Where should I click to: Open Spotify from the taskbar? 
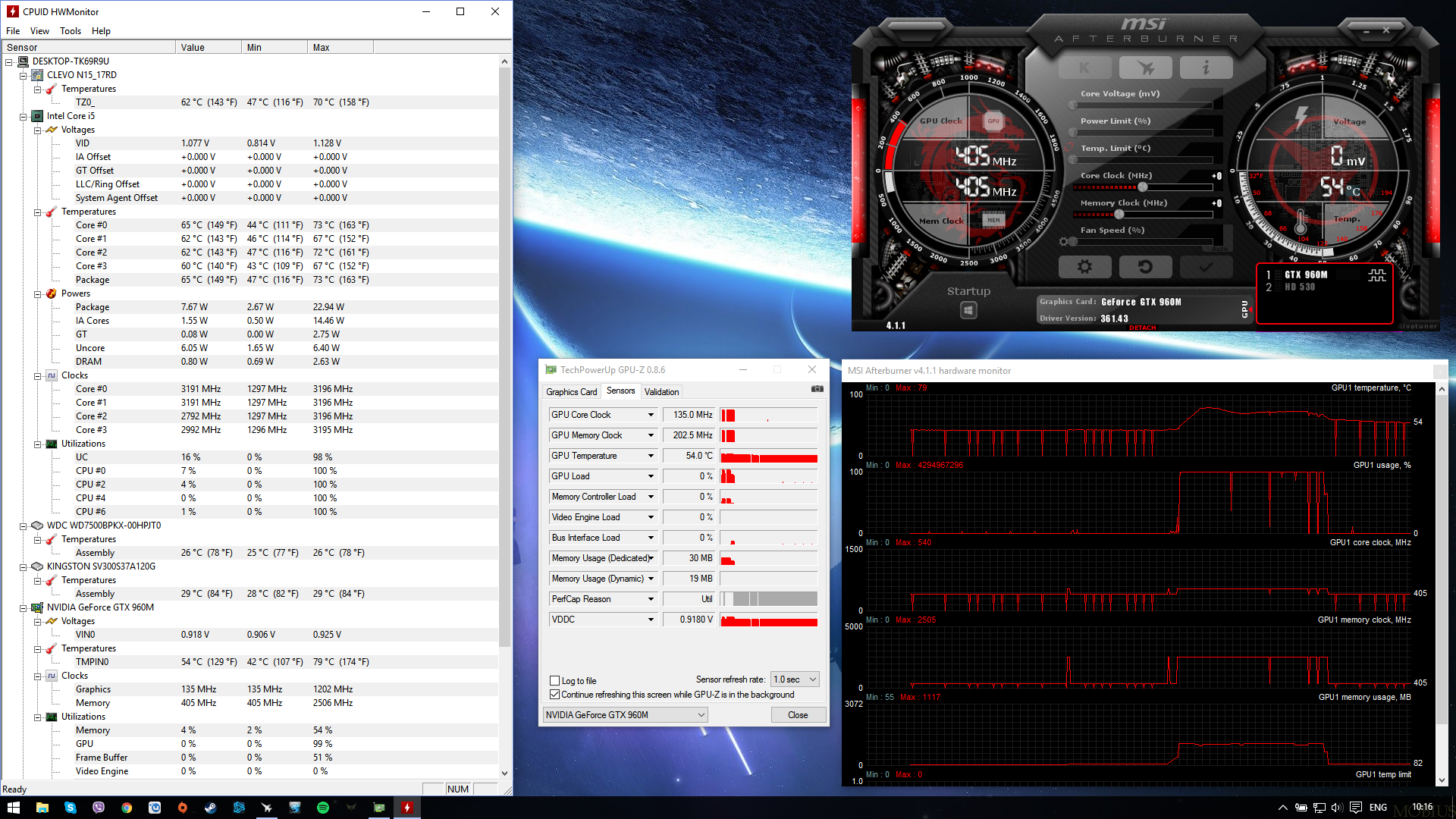coord(322,808)
